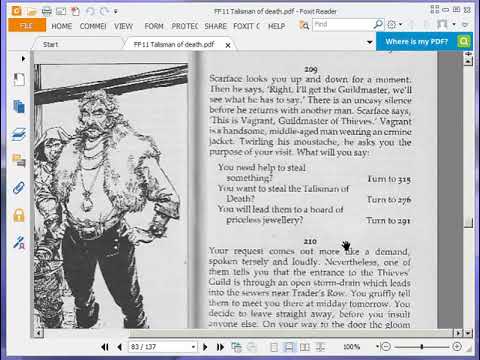The width and height of the screenshot is (480, 360).
Task: Open the SHARE ribbon tab
Action: point(215,26)
